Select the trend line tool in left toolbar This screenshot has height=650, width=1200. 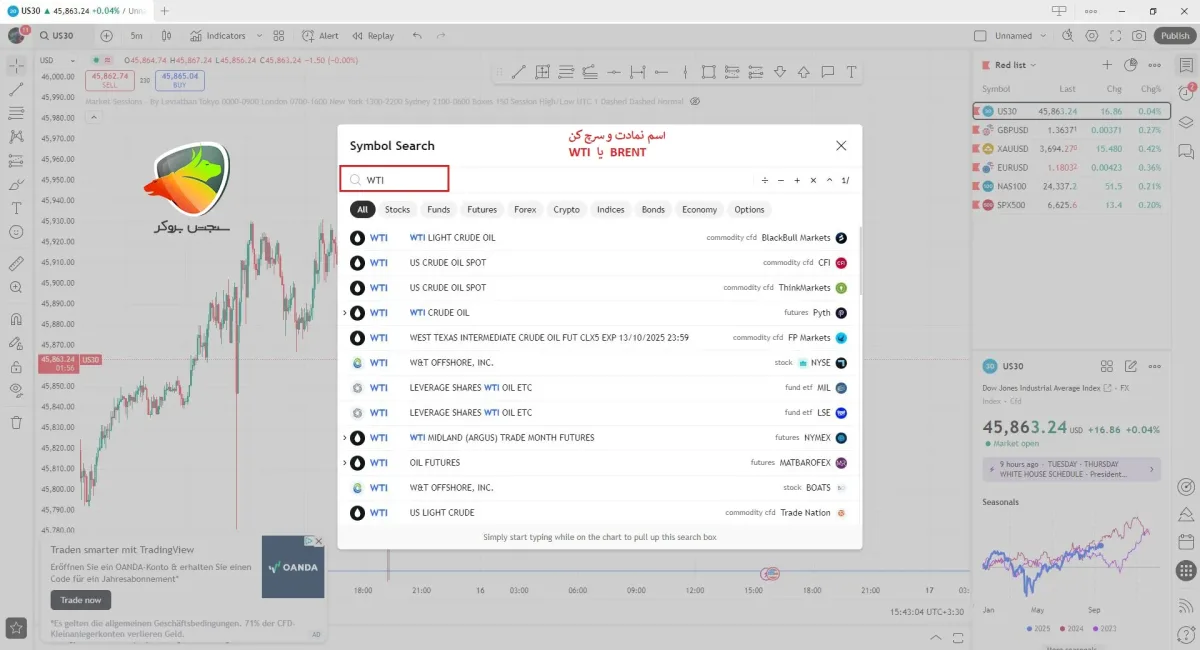[x=16, y=89]
